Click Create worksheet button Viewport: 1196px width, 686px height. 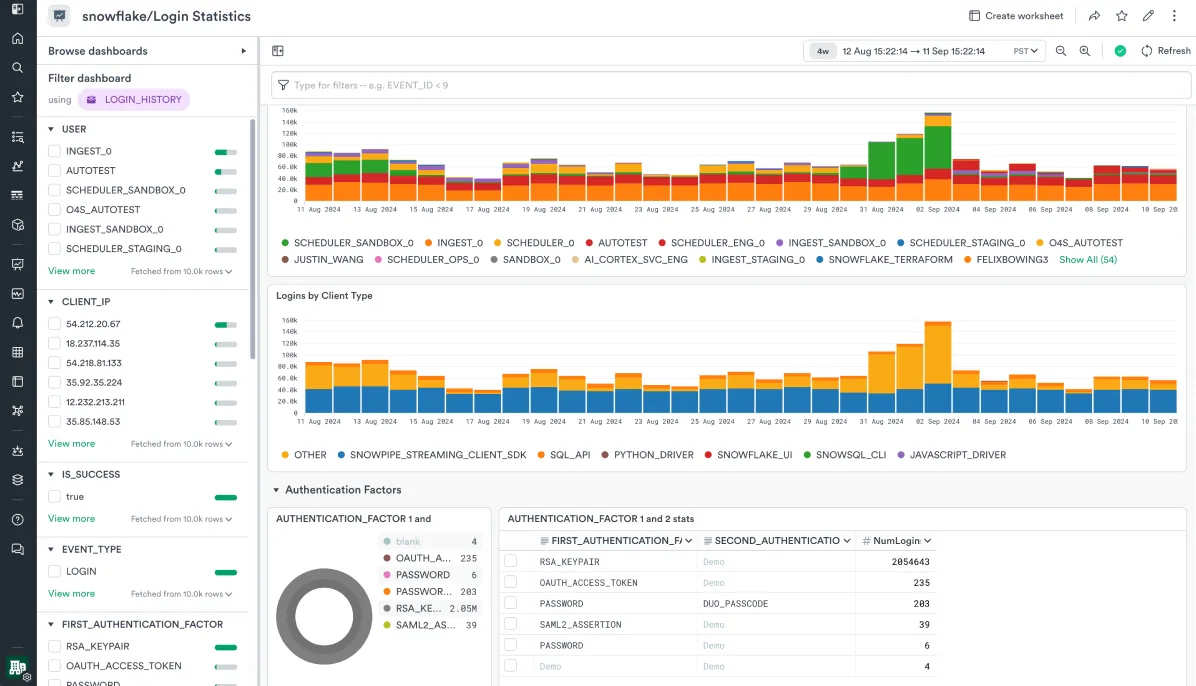pos(1016,16)
